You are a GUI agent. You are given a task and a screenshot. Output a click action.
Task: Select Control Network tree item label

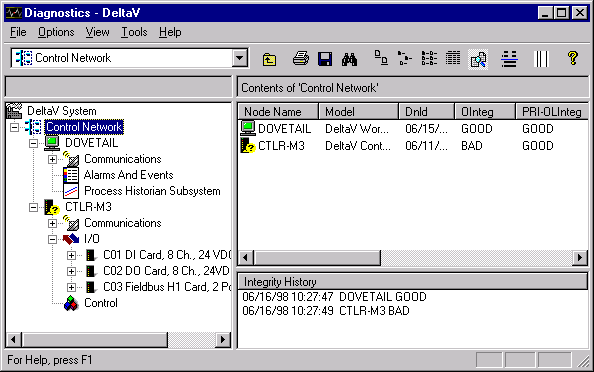coord(84,127)
